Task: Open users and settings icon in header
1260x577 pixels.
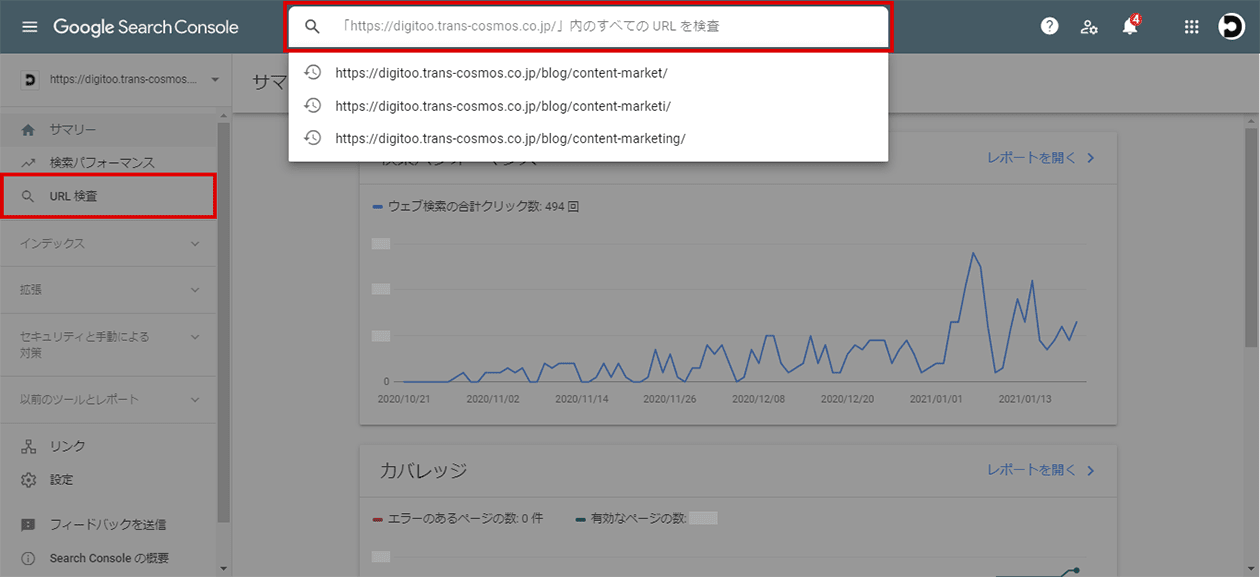Action: pos(1090,27)
